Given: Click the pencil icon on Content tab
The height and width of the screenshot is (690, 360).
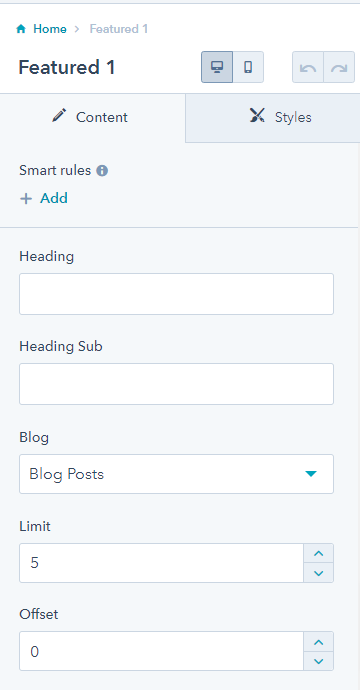Looking at the screenshot, I should 59,116.
